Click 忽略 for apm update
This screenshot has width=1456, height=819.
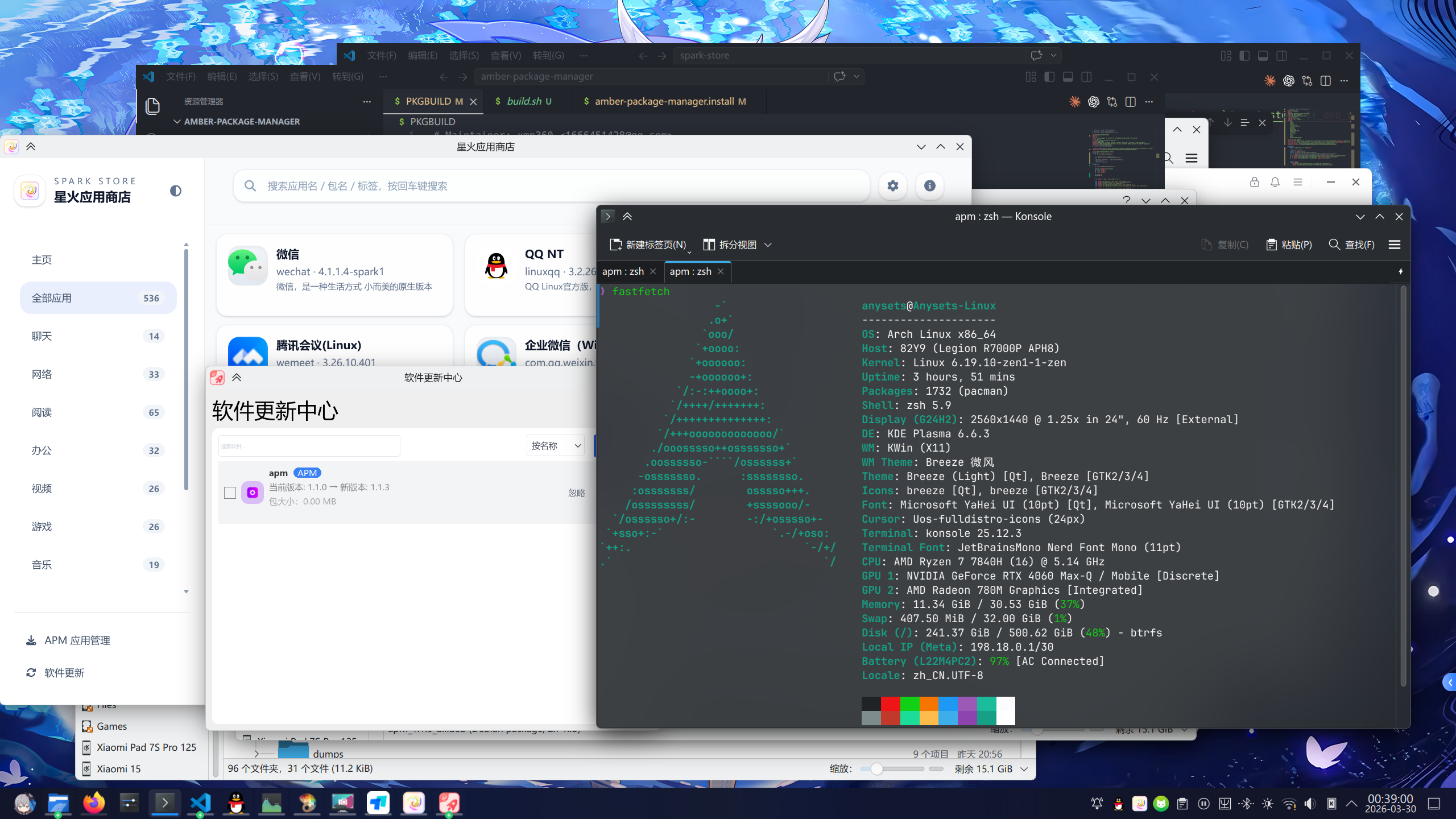pyautogui.click(x=576, y=493)
